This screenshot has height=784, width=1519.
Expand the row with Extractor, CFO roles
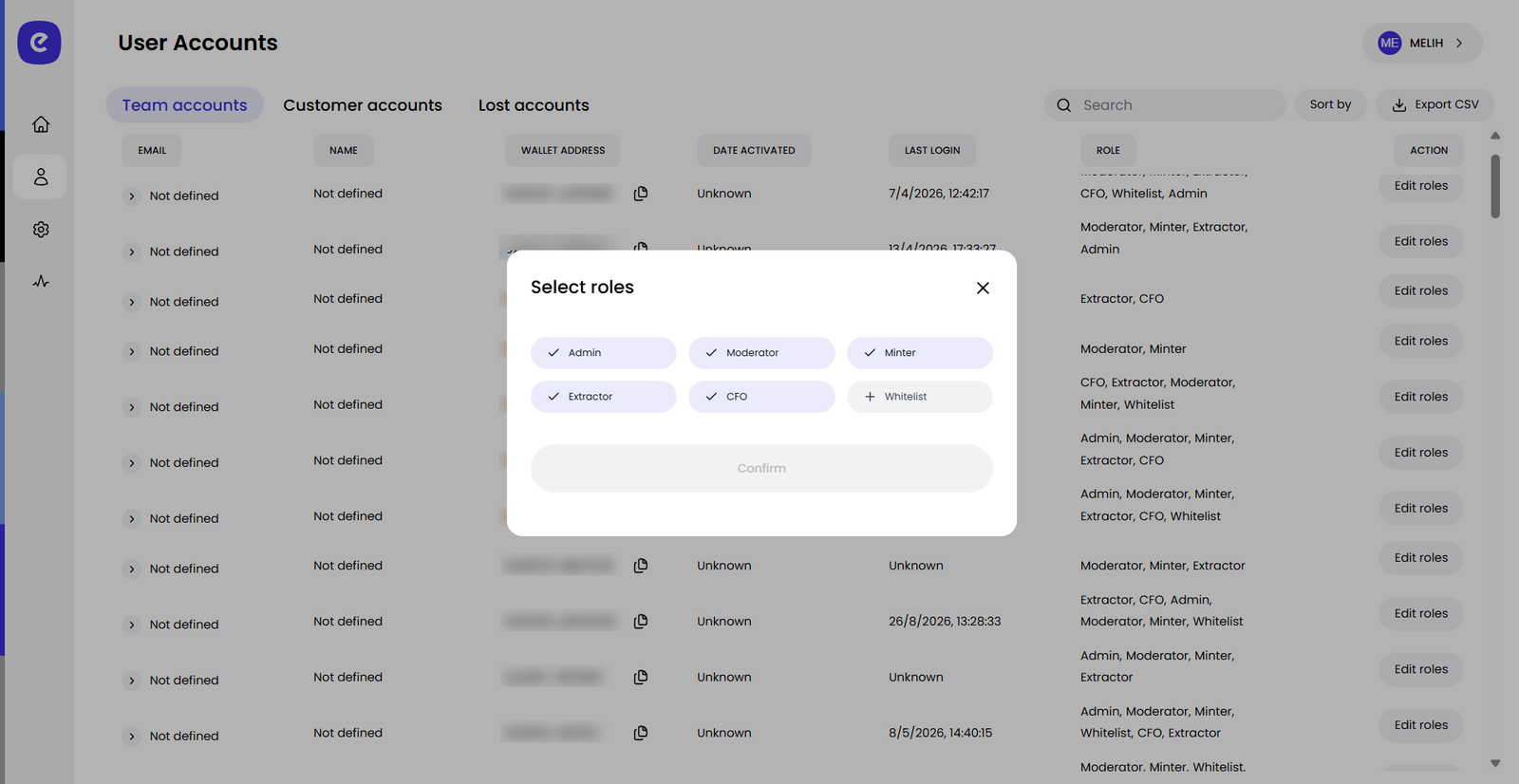tap(132, 302)
